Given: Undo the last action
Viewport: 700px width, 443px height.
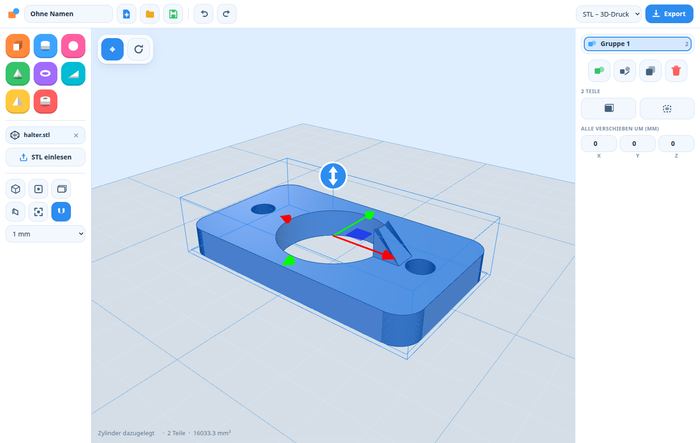Looking at the screenshot, I should [204, 14].
